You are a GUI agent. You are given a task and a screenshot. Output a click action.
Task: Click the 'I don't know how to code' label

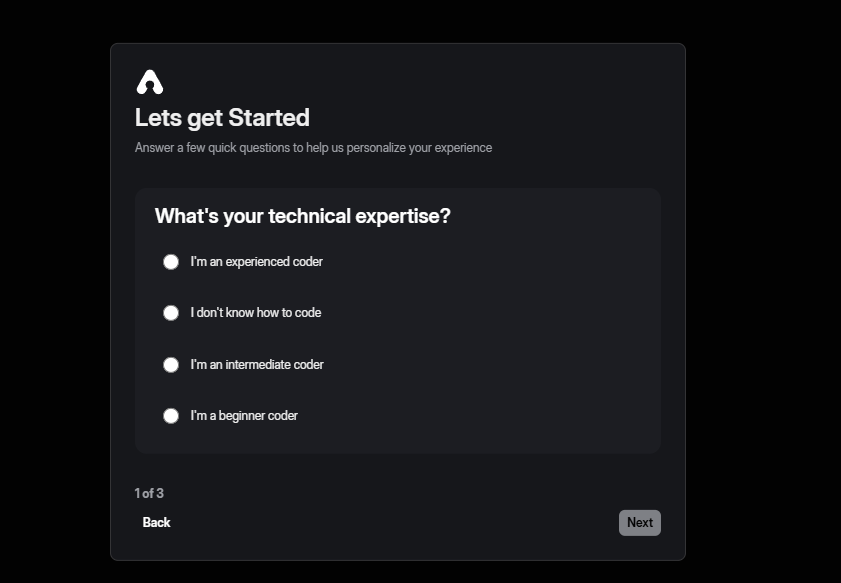[256, 313]
